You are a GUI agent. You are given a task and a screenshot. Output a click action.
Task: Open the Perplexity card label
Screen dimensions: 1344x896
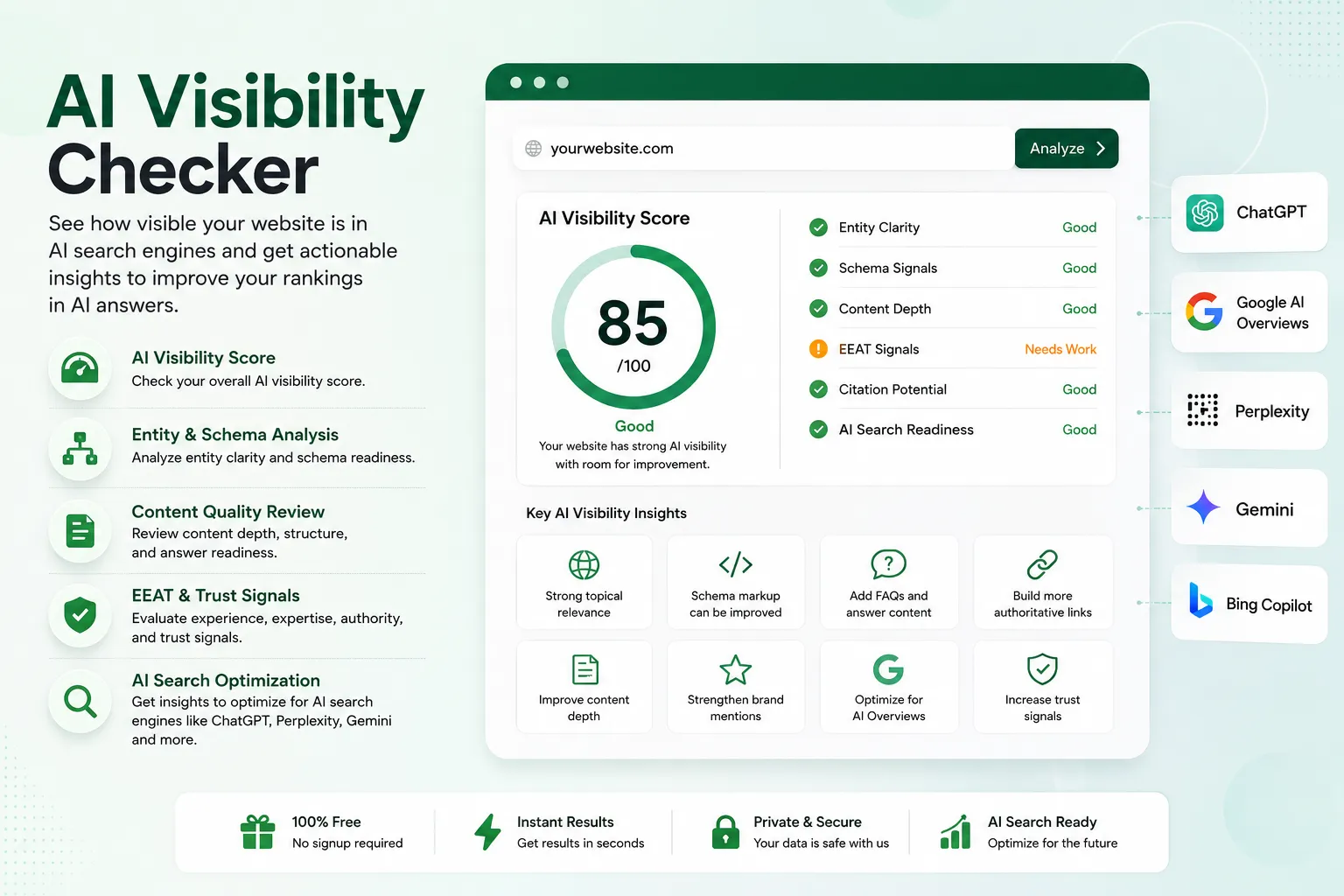pos(1271,411)
